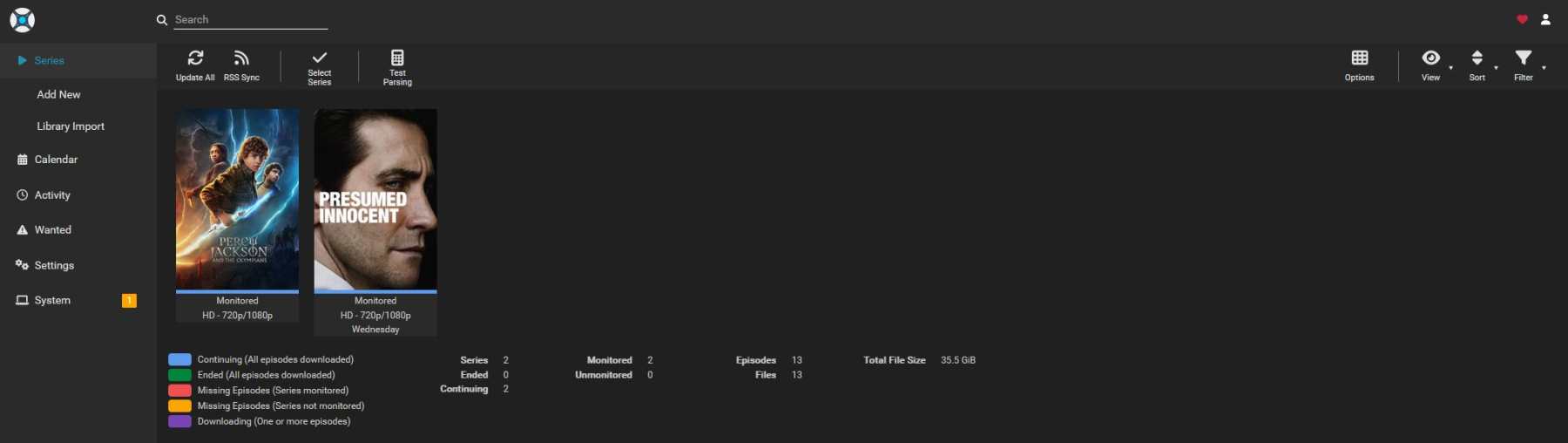Open the Test Parsing tool
Image resolution: width=1568 pixels, height=443 pixels.
(x=397, y=58)
